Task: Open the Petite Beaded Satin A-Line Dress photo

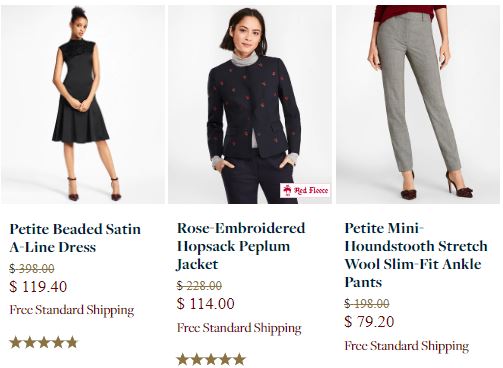Action: coord(83,104)
